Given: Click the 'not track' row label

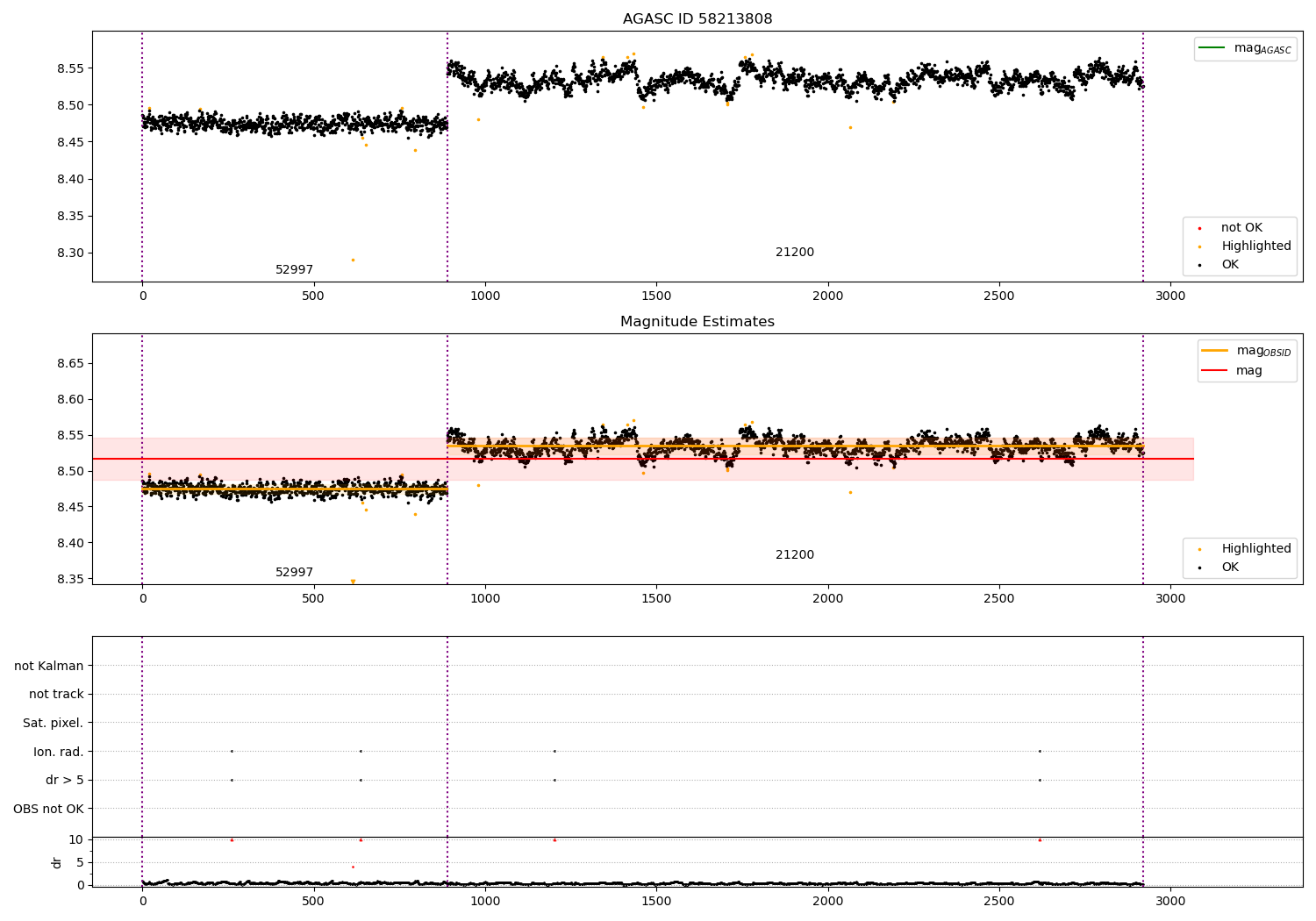Looking at the screenshot, I should click(56, 694).
